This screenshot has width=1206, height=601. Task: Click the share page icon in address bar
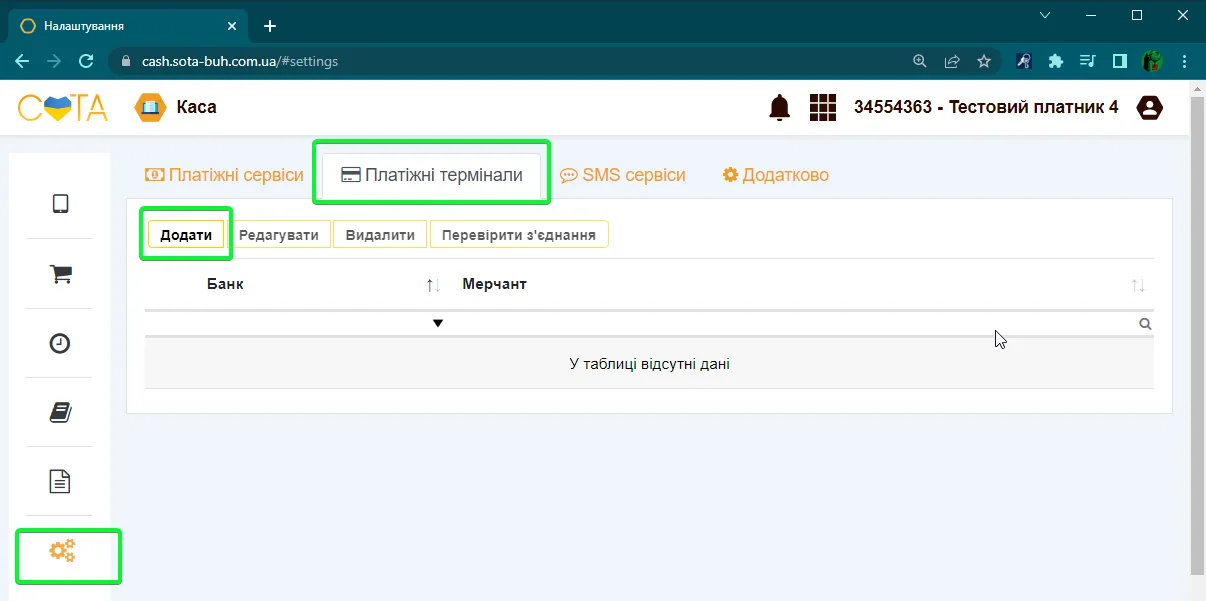coord(952,61)
